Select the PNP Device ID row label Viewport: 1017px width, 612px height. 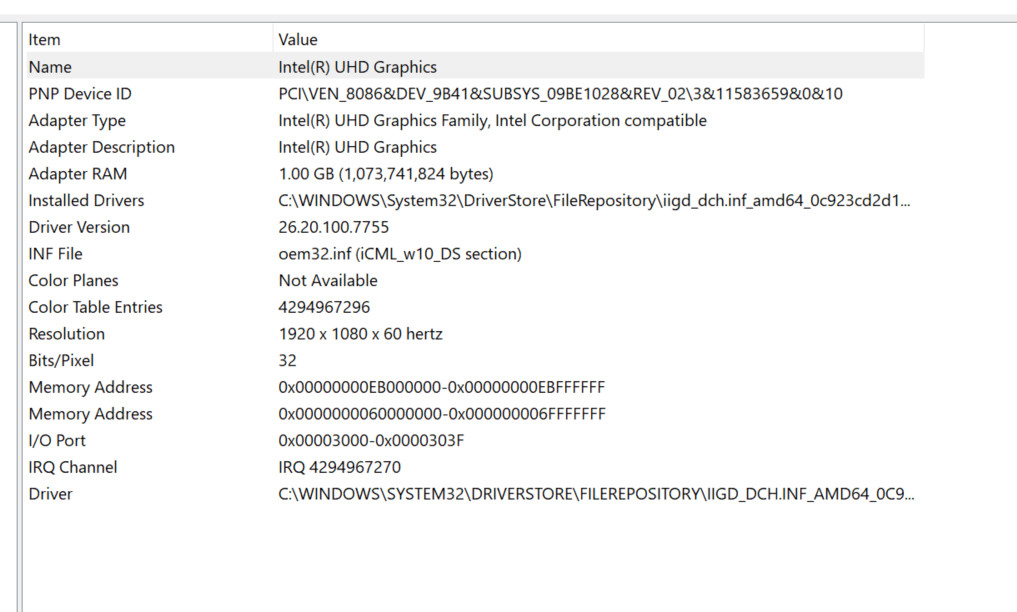pyautogui.click(x=80, y=93)
